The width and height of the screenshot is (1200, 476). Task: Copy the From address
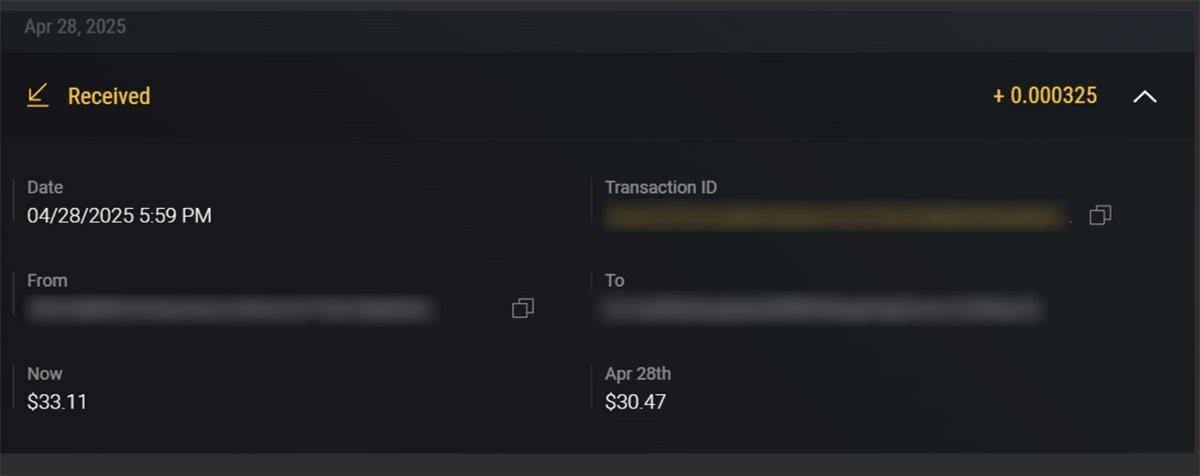pos(522,308)
